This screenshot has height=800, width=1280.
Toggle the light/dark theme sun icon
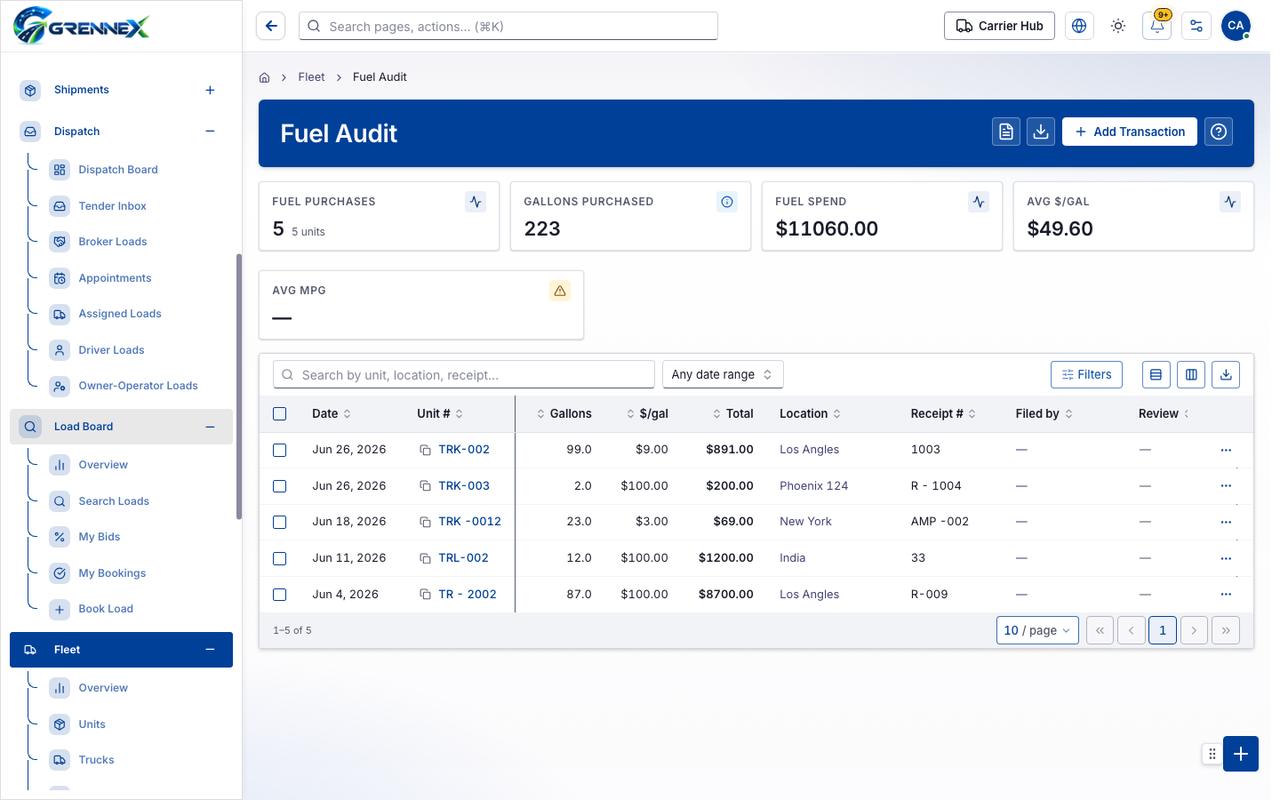click(x=1118, y=26)
